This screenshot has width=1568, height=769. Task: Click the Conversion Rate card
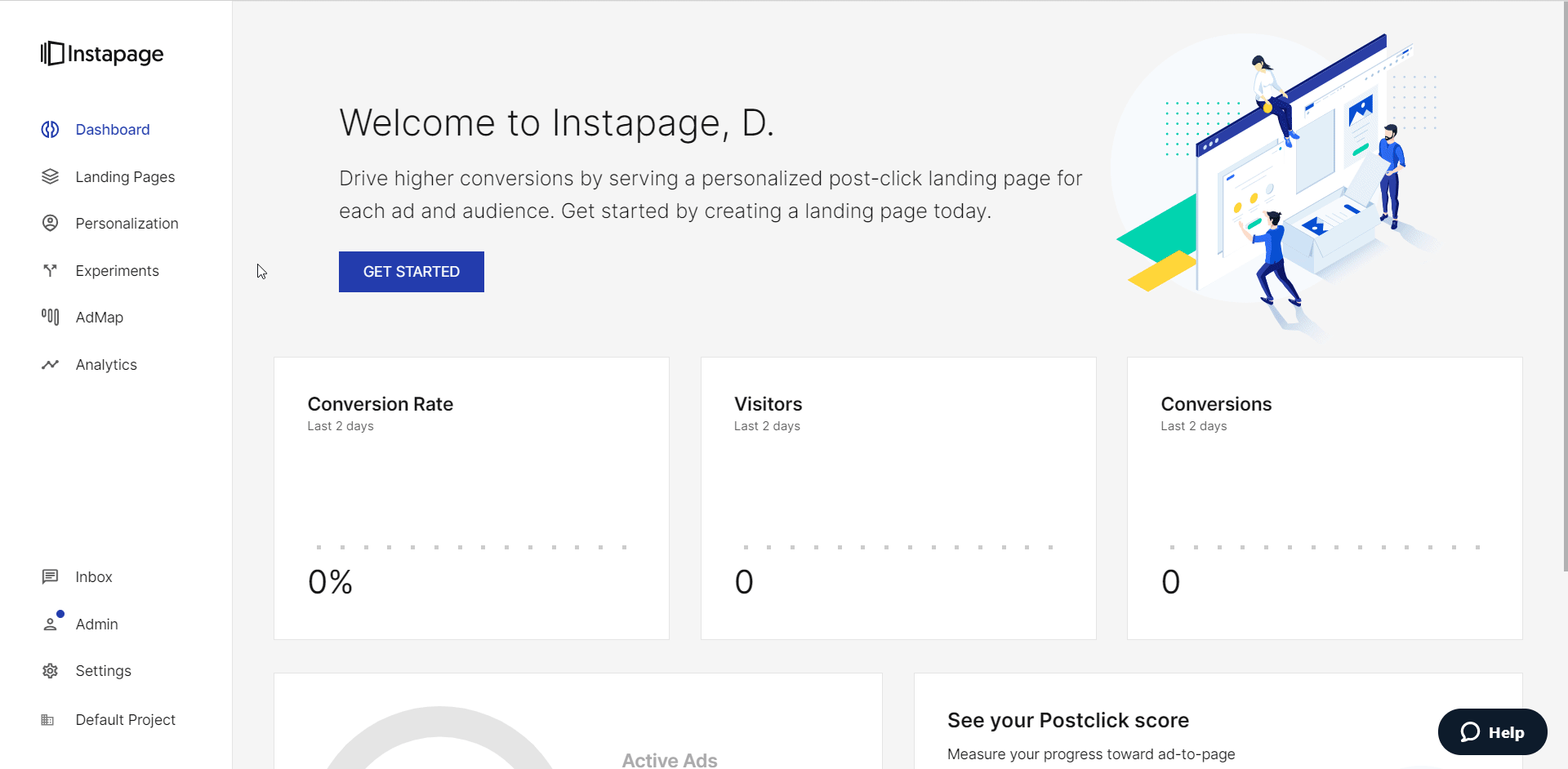pos(471,498)
